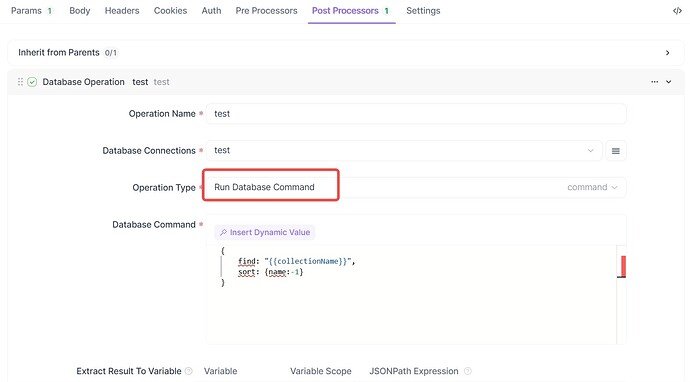Open the code view icon
This screenshot has height=382, width=690.
coord(677,11)
